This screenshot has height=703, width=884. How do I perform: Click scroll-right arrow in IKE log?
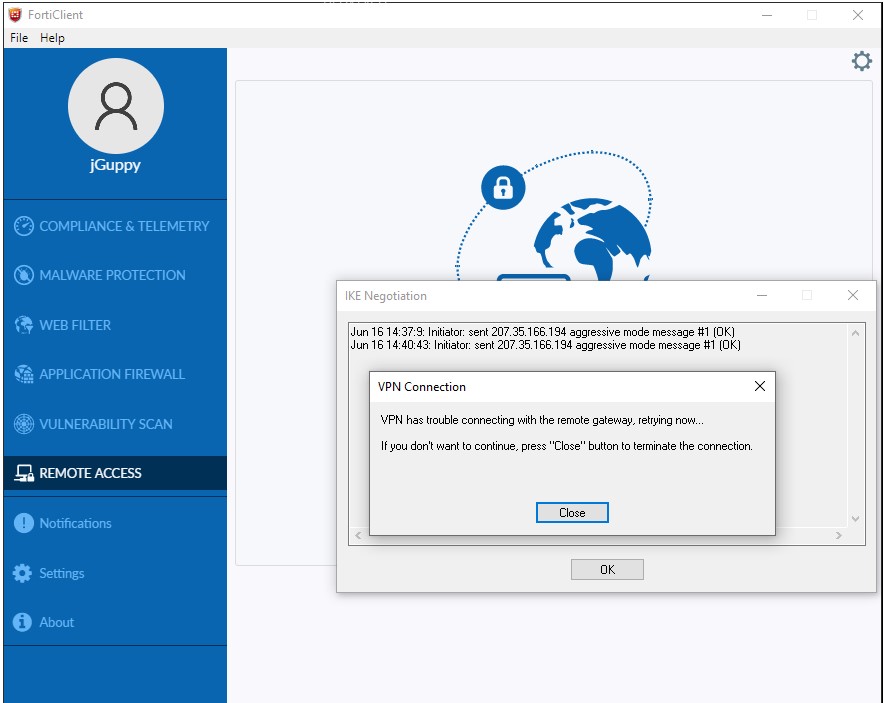(x=839, y=535)
